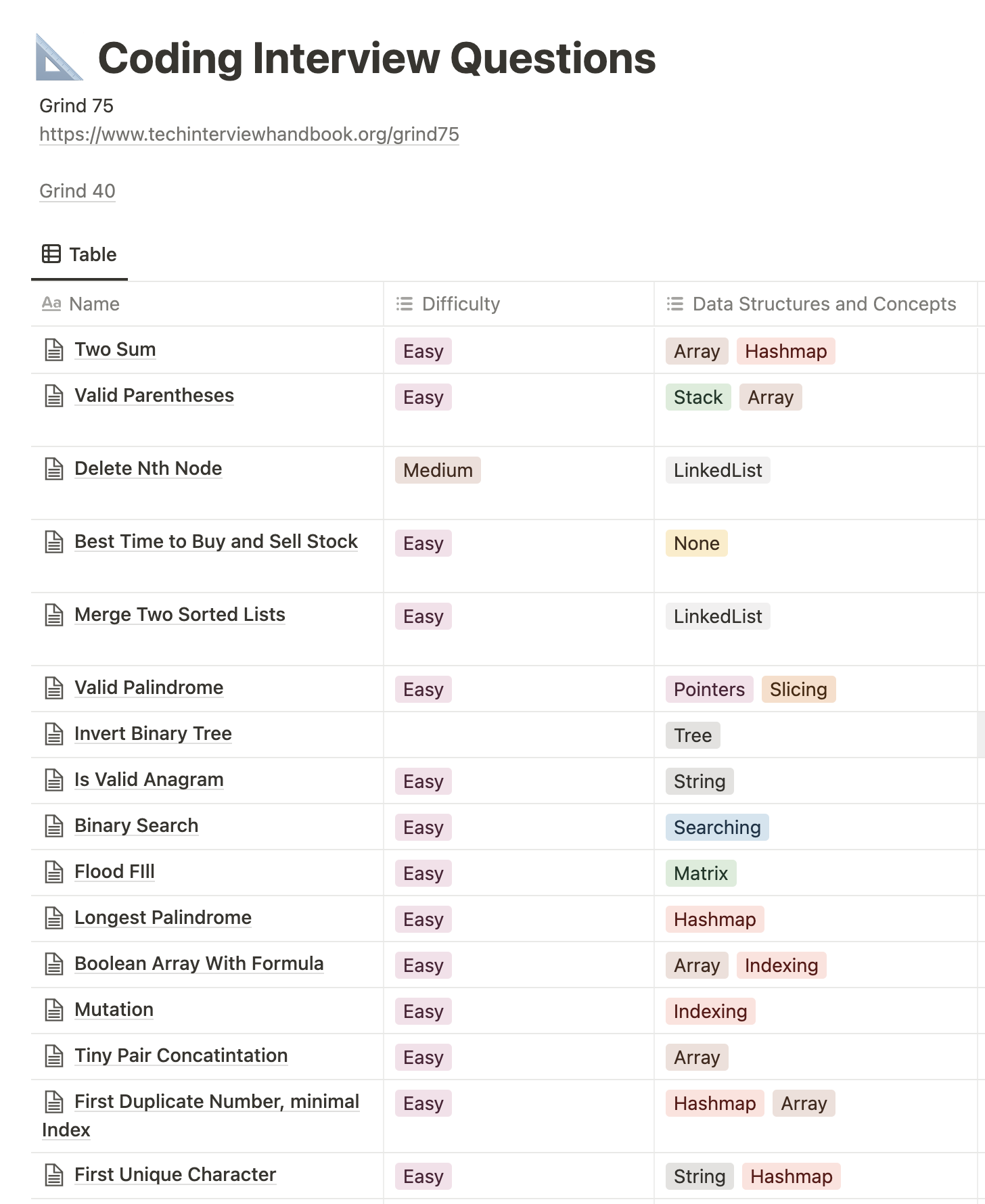Screen dimensions: 985x1204
Task: Click the document icon for First Unique Character
Action: (x=54, y=1175)
